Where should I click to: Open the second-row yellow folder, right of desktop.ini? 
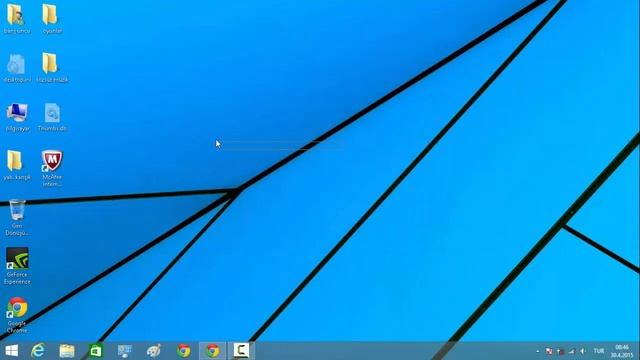pos(50,64)
